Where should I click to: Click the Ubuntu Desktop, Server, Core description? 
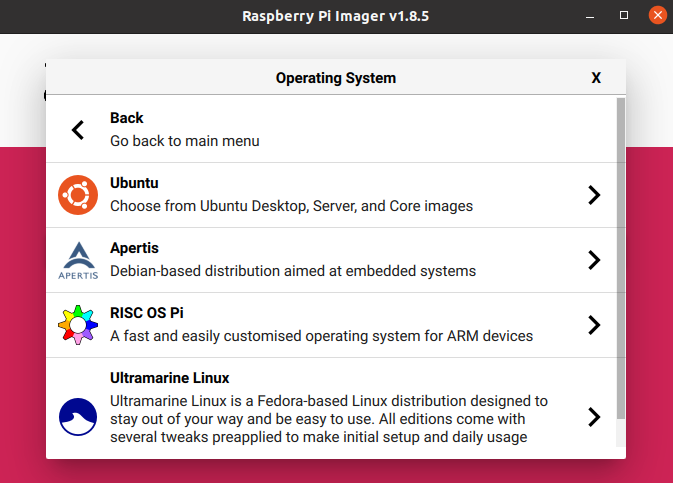coord(291,206)
